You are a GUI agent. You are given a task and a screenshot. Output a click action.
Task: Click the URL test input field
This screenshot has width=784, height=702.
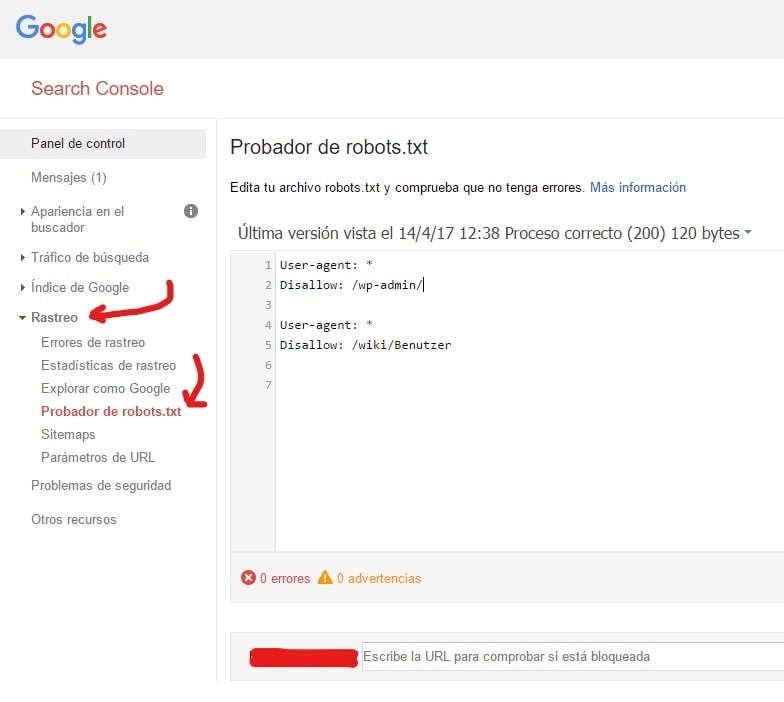pos(570,656)
